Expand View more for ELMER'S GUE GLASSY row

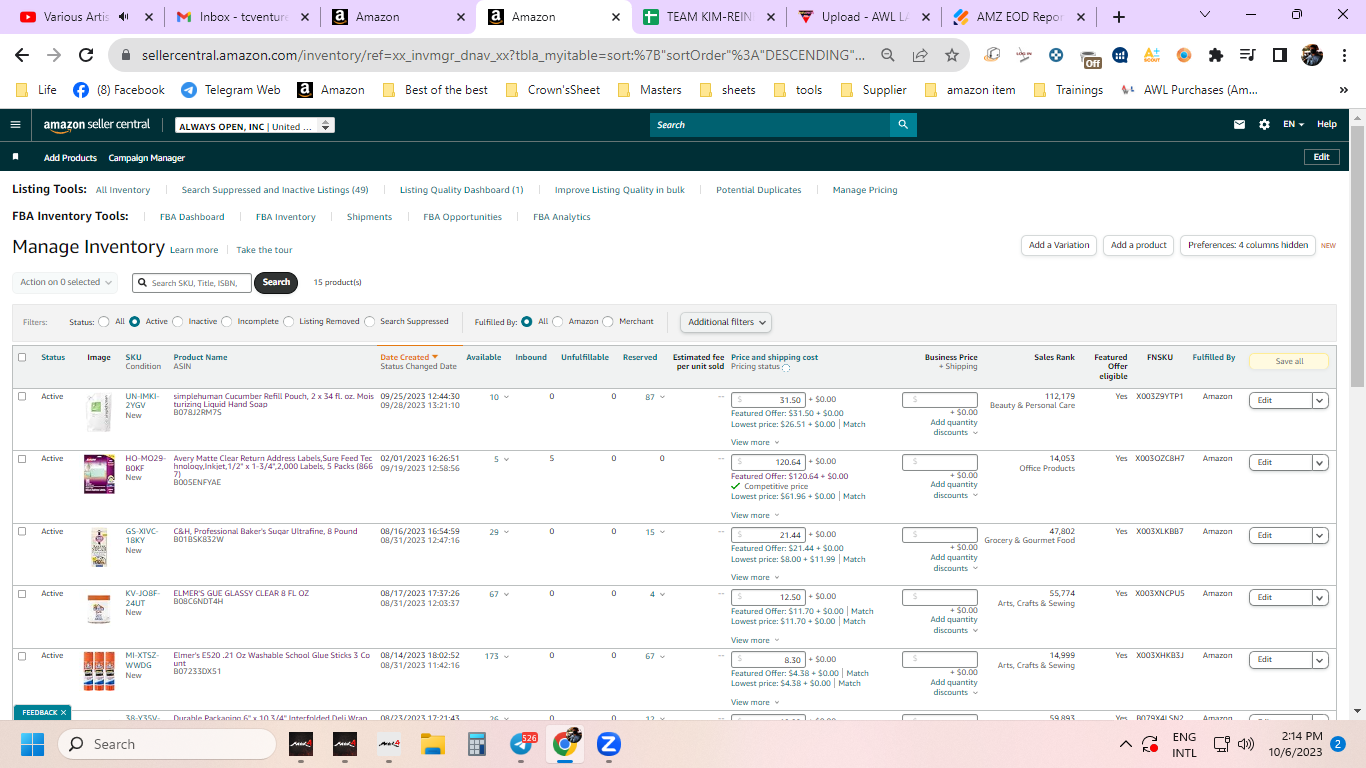(x=754, y=640)
